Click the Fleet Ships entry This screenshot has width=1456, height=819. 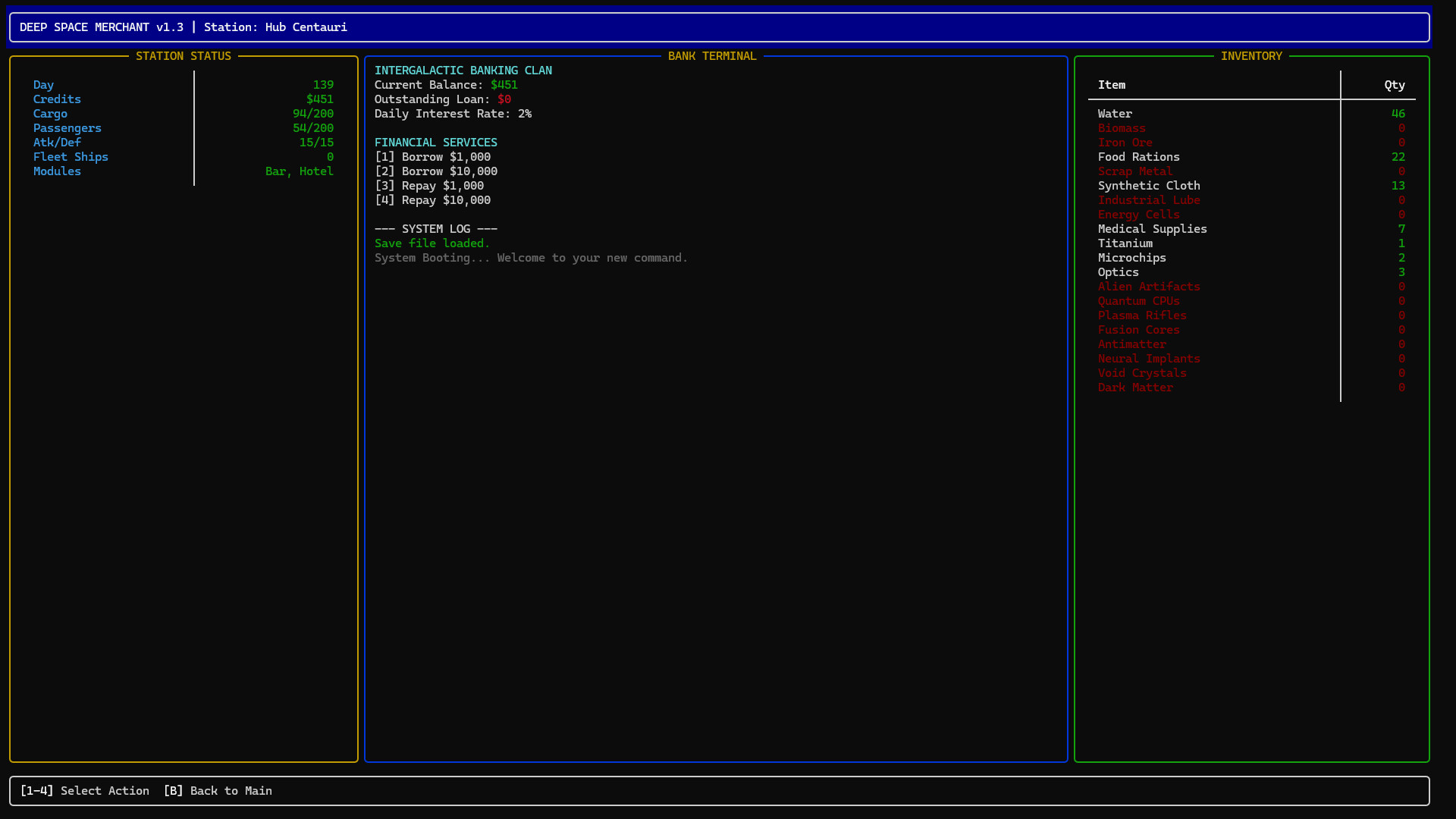coord(71,157)
